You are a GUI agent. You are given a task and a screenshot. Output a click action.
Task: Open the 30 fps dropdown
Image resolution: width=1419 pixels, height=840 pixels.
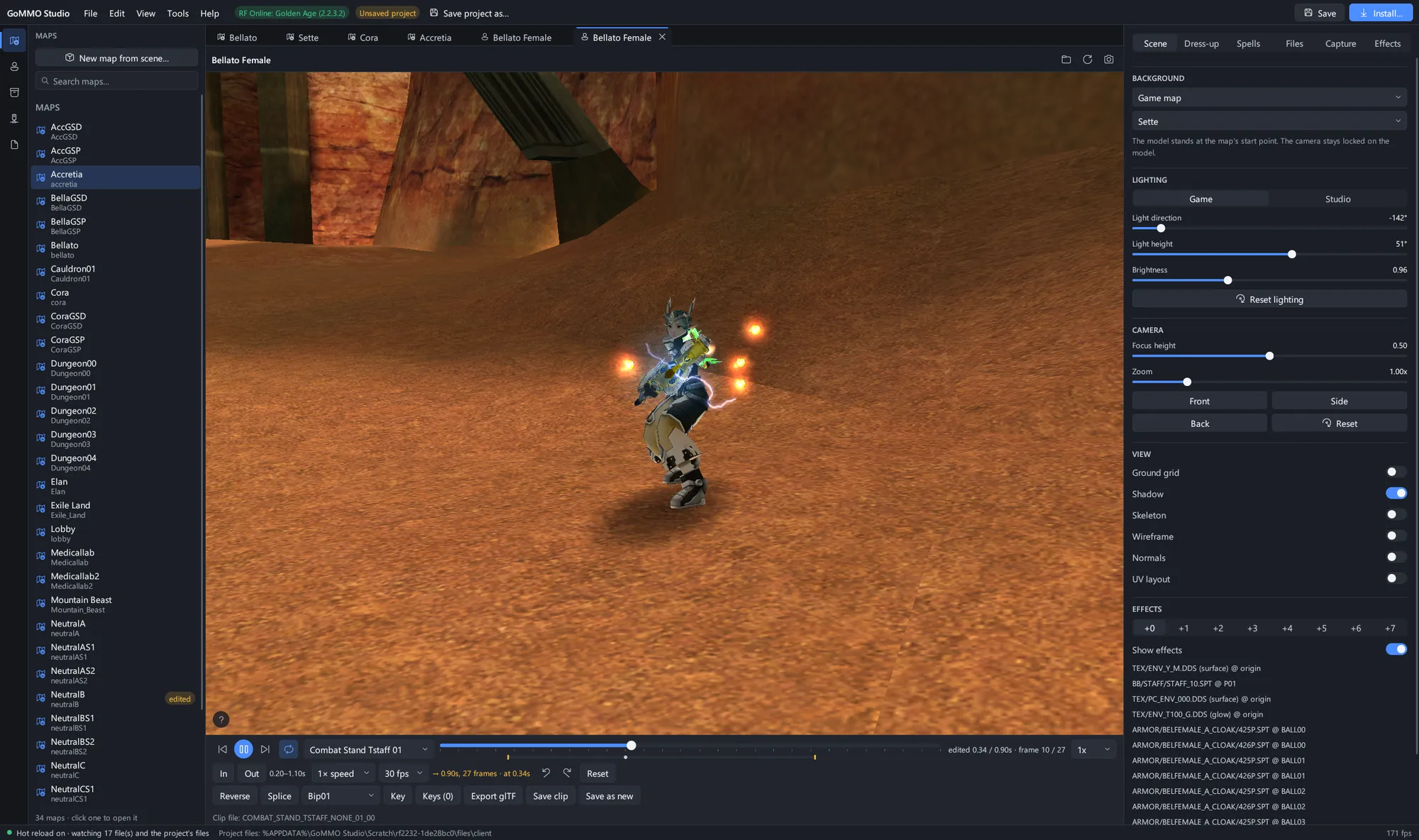[402, 773]
